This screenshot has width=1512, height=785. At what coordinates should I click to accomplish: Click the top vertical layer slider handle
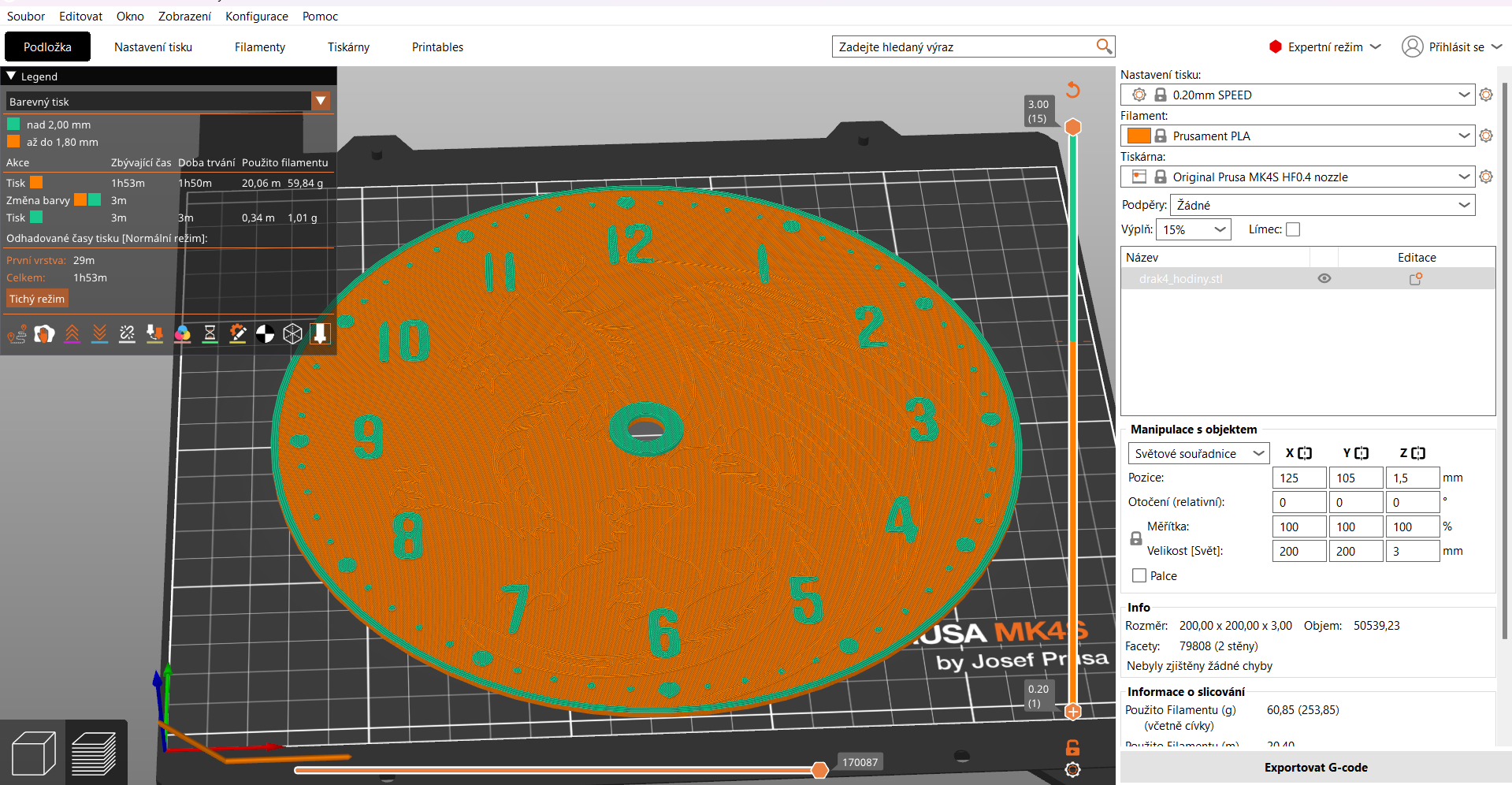click(x=1072, y=127)
